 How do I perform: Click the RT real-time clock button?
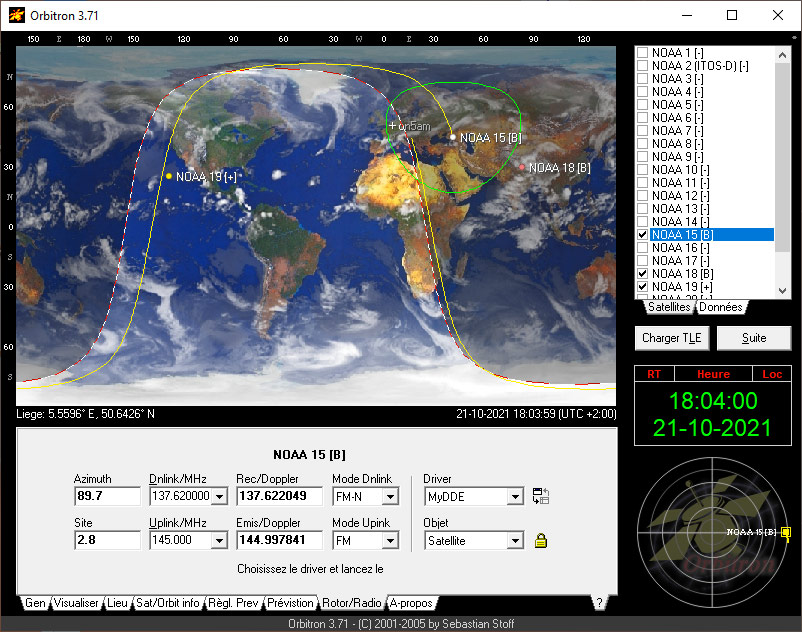pos(654,374)
